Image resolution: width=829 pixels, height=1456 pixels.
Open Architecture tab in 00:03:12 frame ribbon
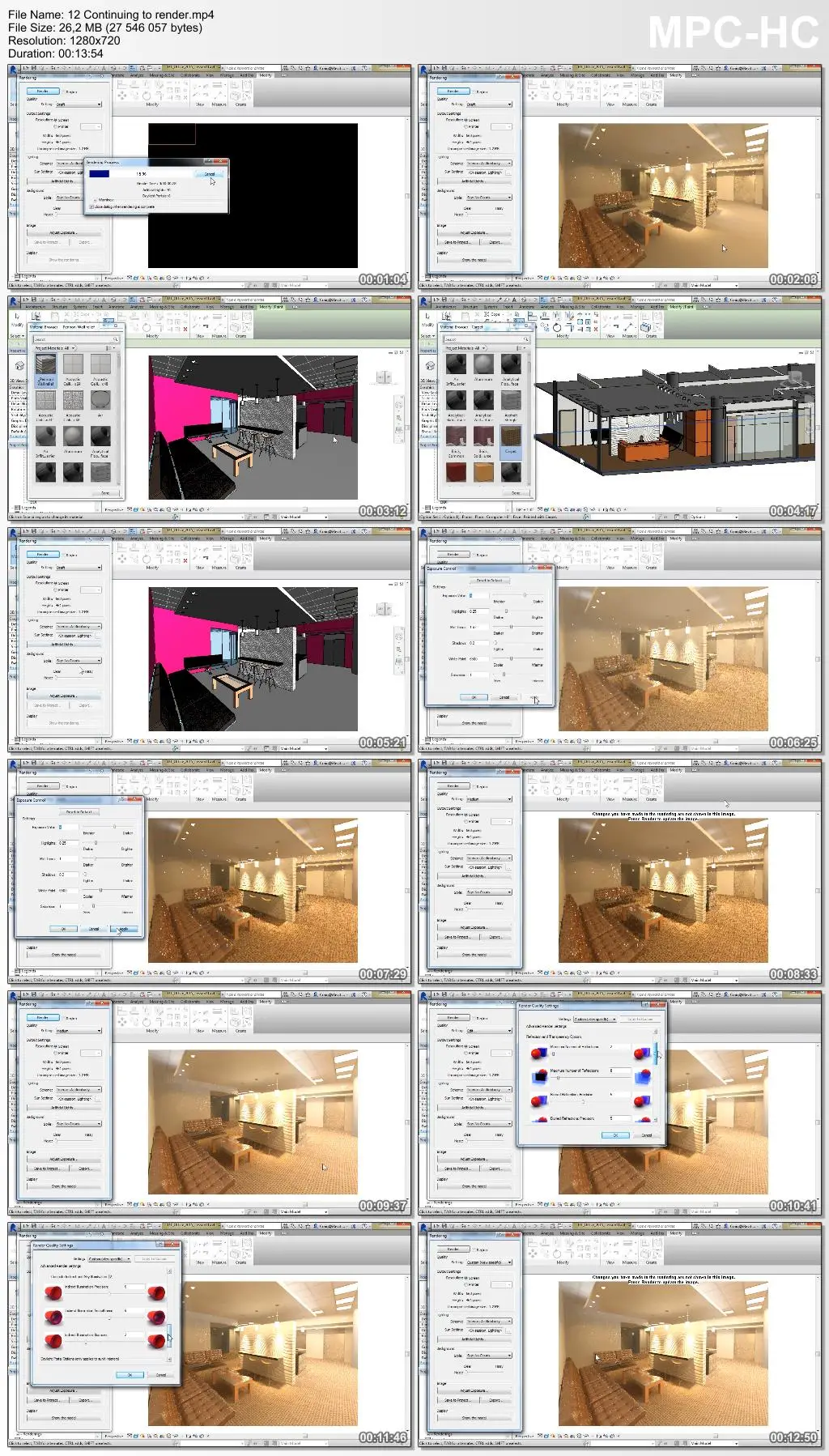36,307
